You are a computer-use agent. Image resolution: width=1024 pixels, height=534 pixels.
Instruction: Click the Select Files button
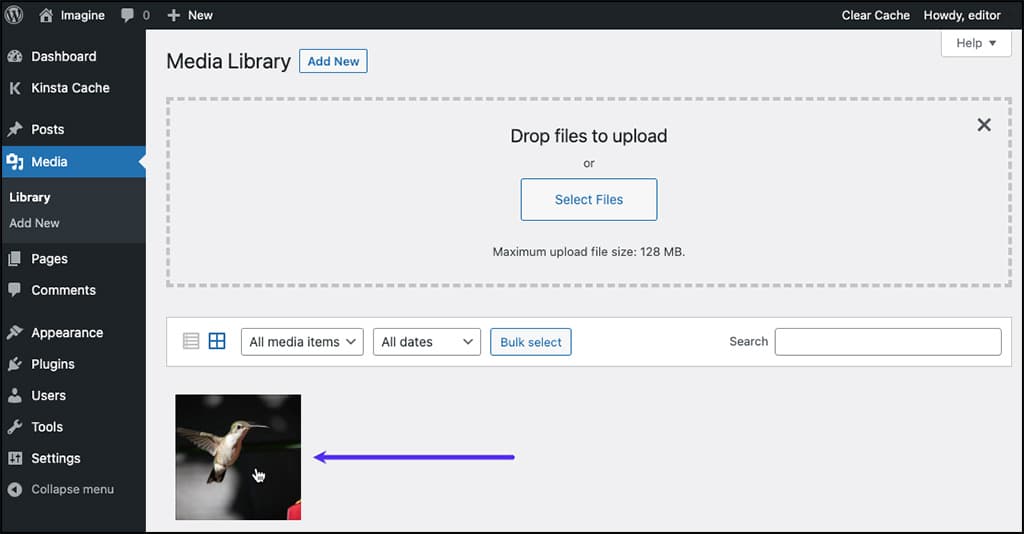[x=588, y=199]
